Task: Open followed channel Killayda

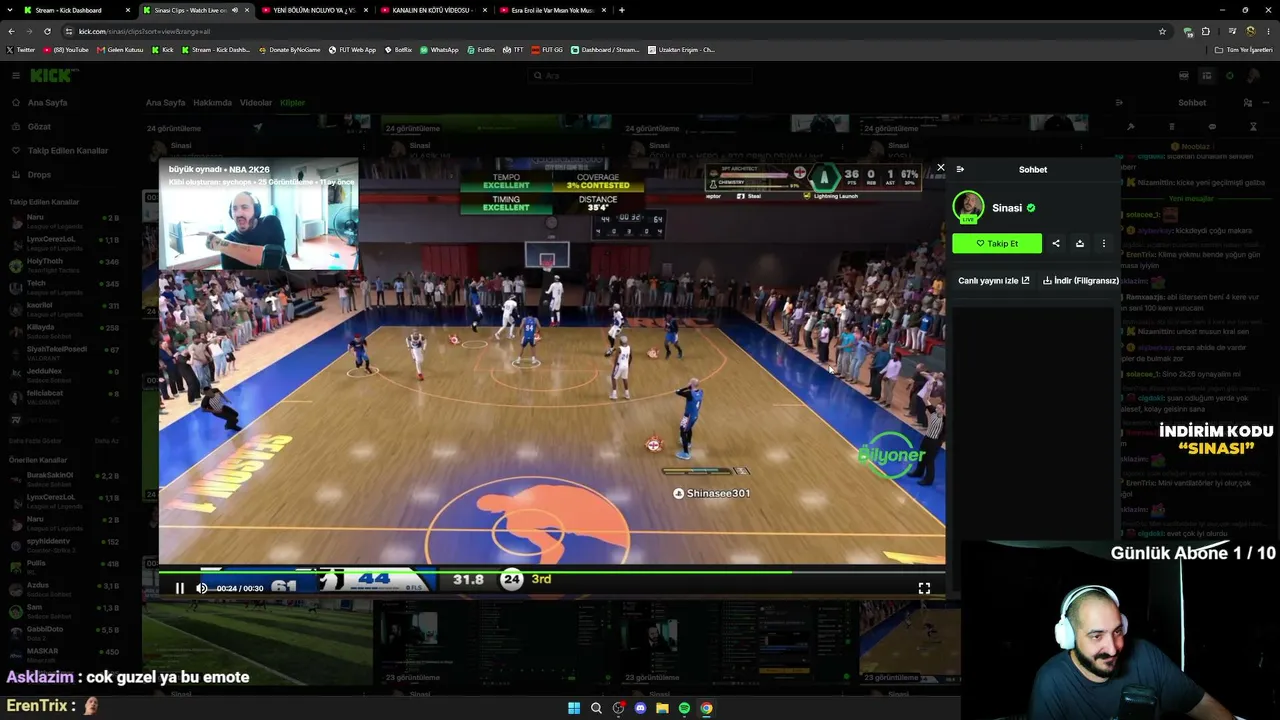Action: point(64,331)
